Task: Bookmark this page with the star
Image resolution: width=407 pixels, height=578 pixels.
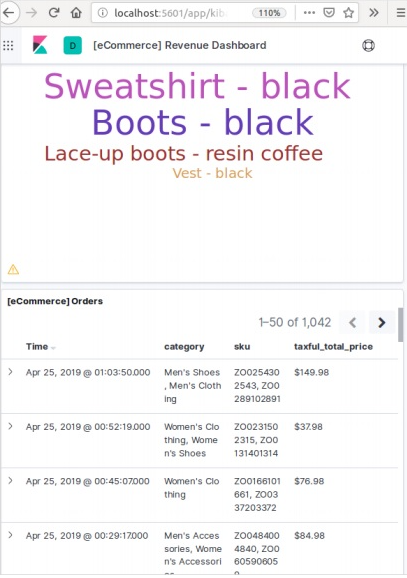Action: tap(348, 13)
